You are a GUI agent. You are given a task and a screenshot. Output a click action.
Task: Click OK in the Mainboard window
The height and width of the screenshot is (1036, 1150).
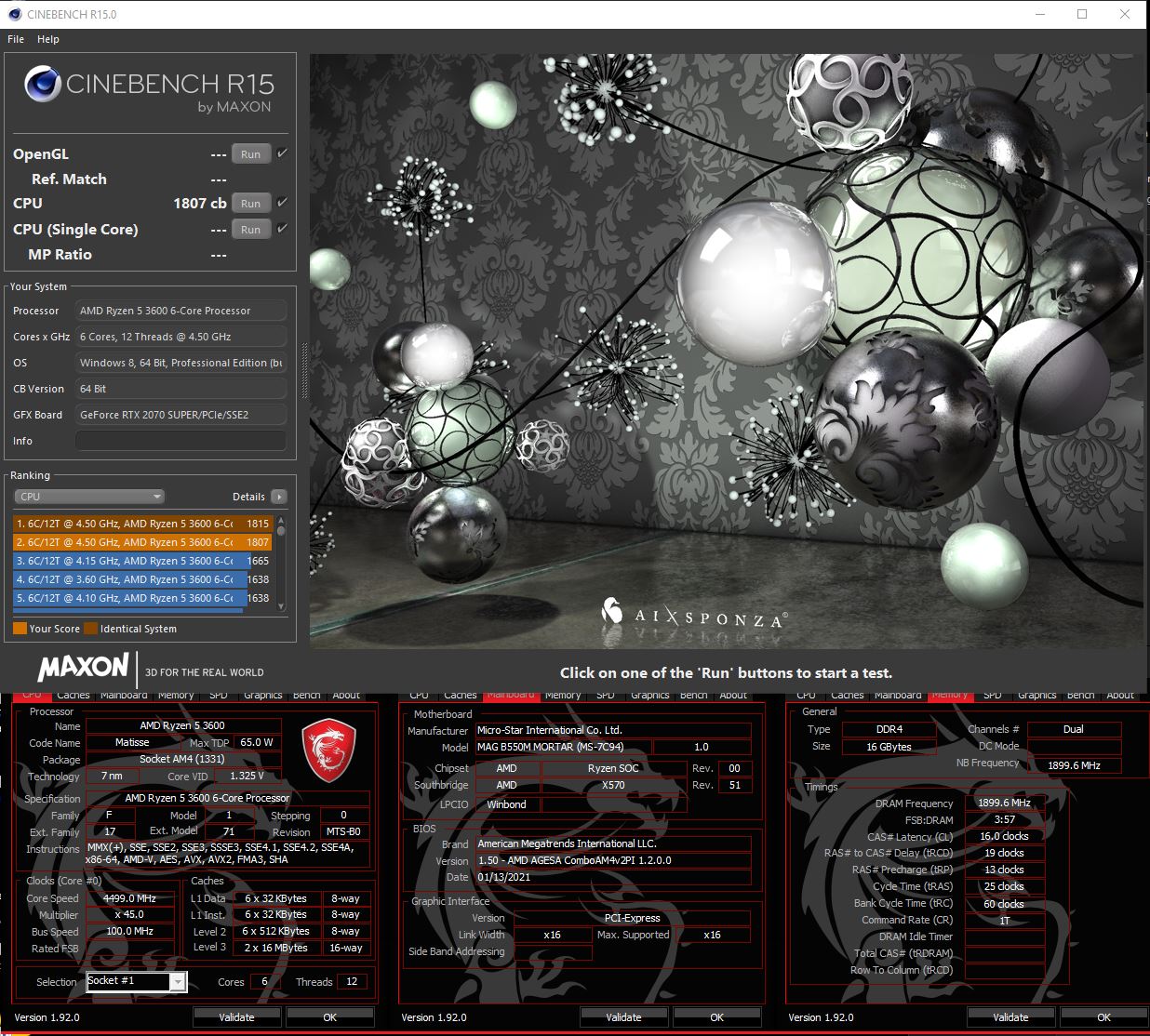[716, 1017]
